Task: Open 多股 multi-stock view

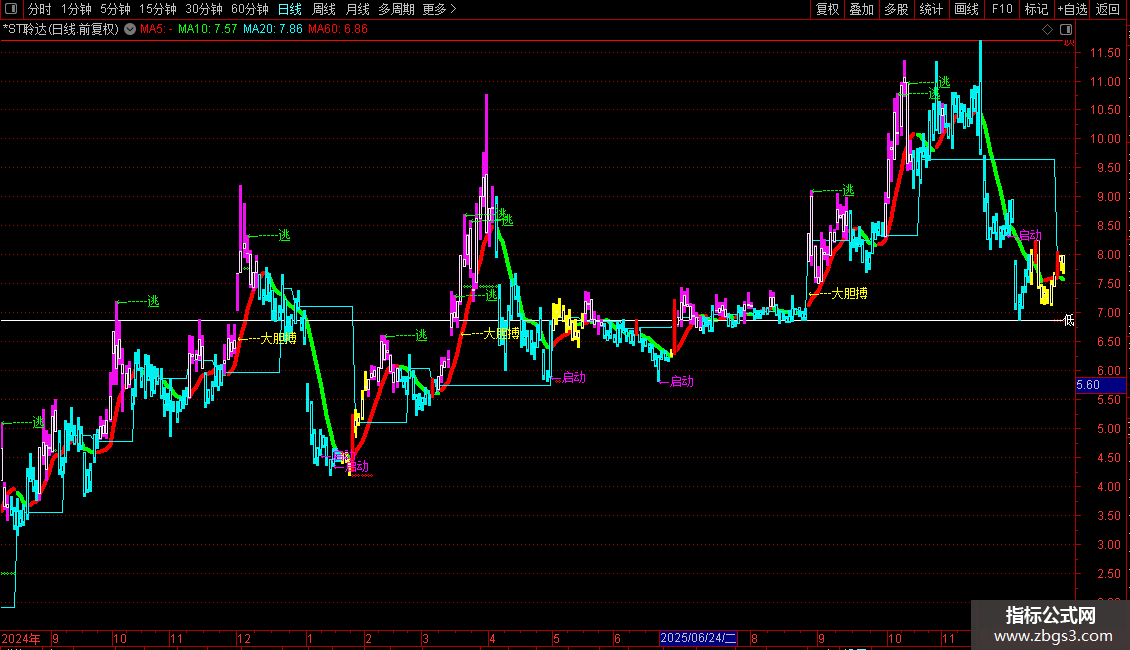Action: coord(896,9)
